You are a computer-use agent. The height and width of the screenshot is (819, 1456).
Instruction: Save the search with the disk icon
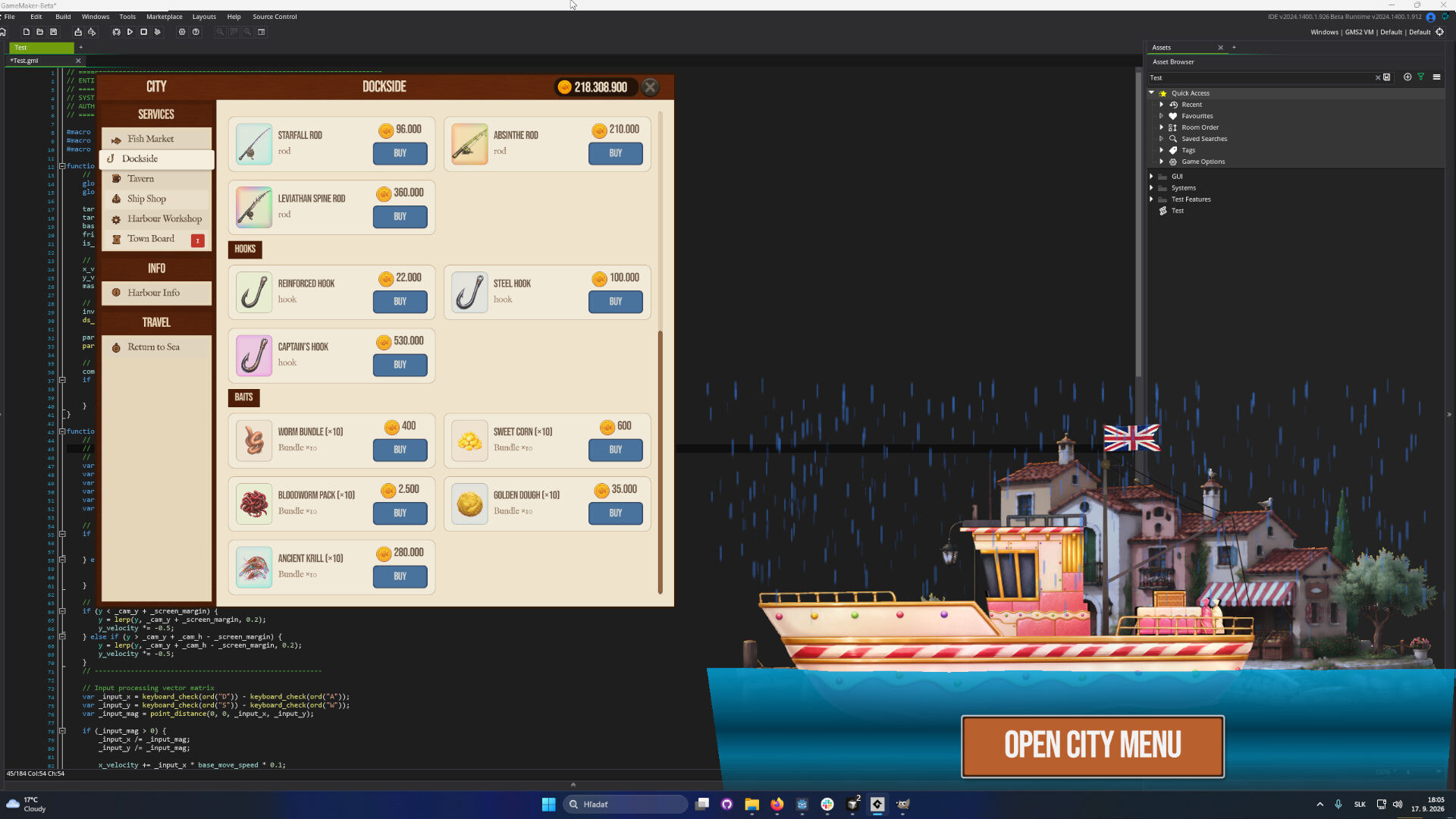1387,77
